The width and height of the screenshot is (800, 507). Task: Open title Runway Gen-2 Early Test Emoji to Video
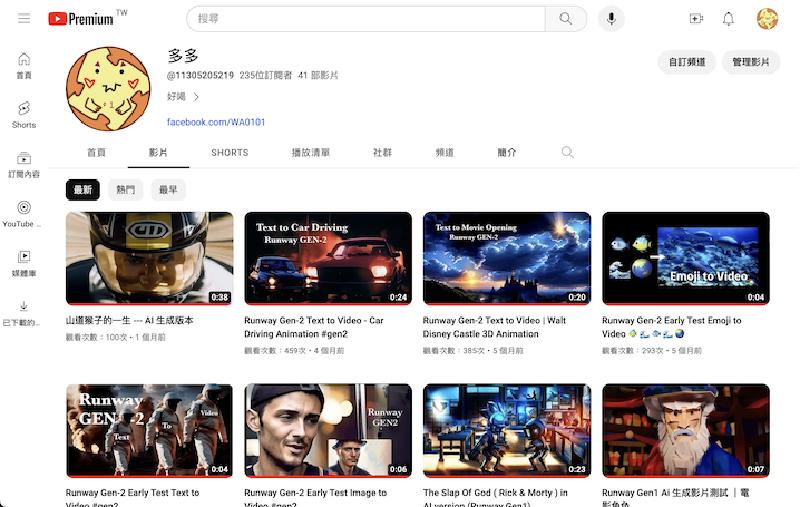pyautogui.click(x=671, y=327)
